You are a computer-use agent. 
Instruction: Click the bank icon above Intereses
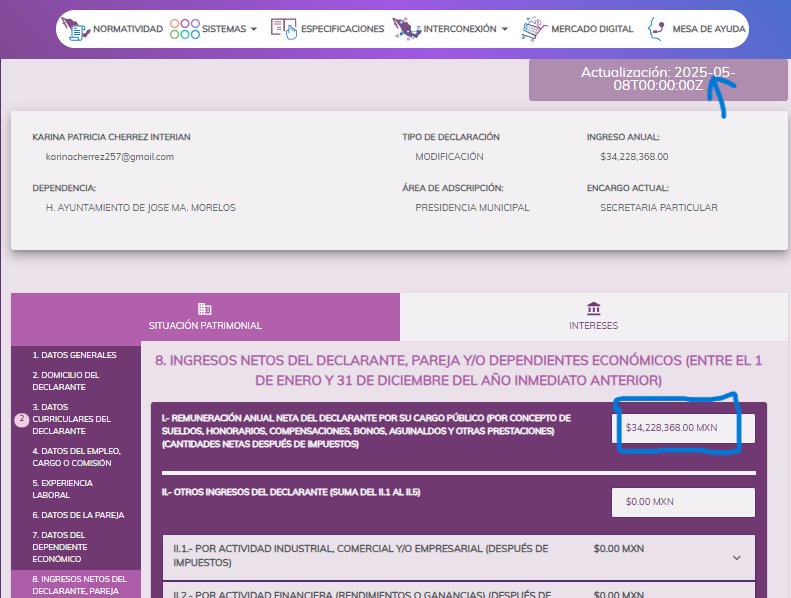pos(594,308)
